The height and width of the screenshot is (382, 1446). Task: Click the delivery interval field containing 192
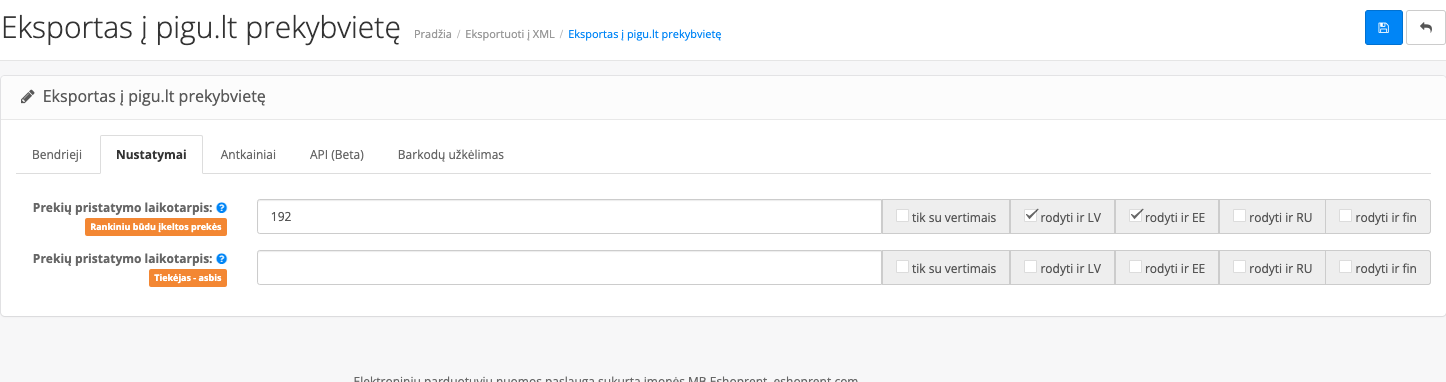[569, 216]
